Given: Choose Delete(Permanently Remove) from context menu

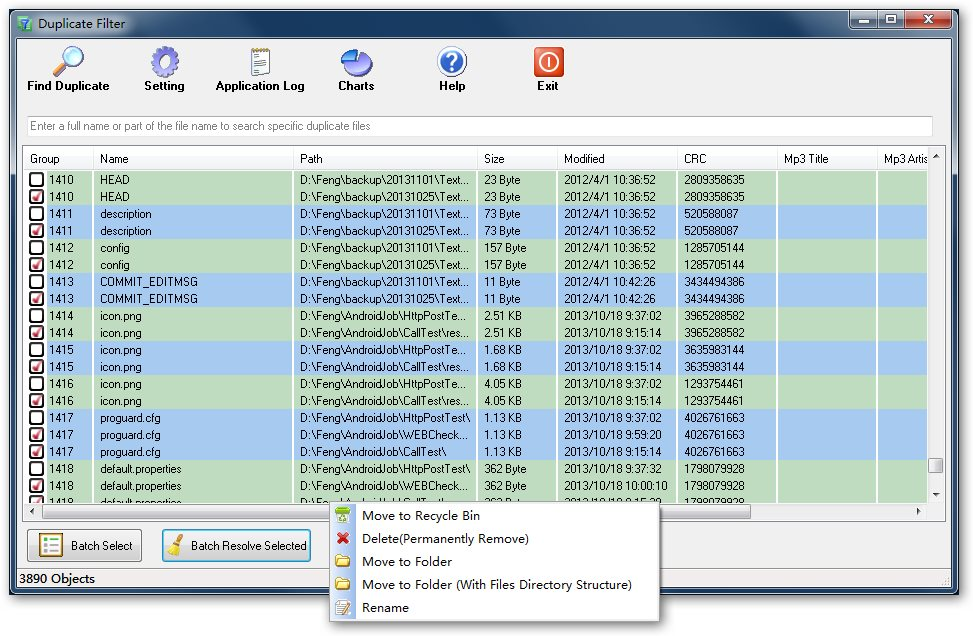Looking at the screenshot, I should [x=445, y=538].
